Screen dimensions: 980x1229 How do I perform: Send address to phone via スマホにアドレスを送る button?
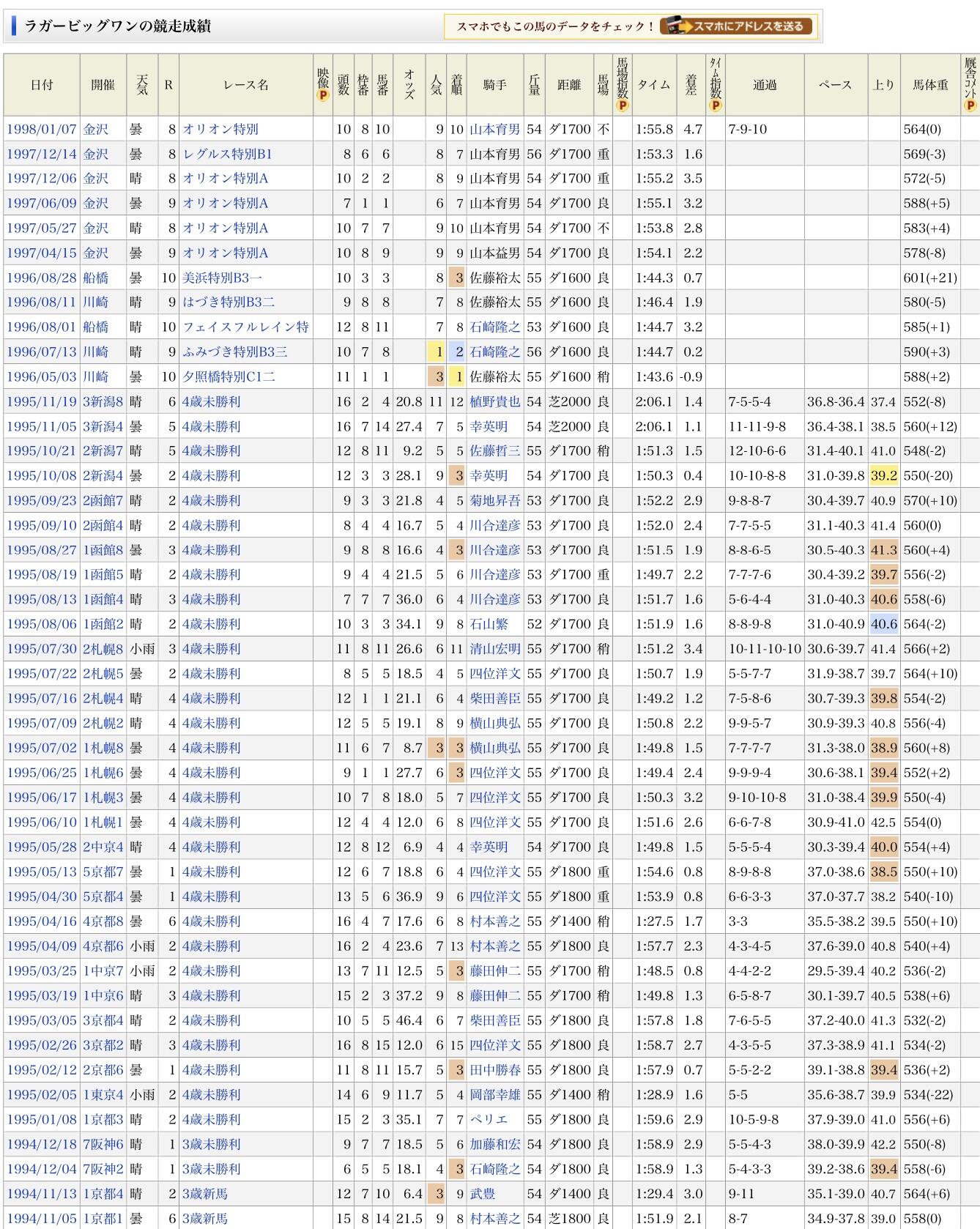[x=736, y=26]
